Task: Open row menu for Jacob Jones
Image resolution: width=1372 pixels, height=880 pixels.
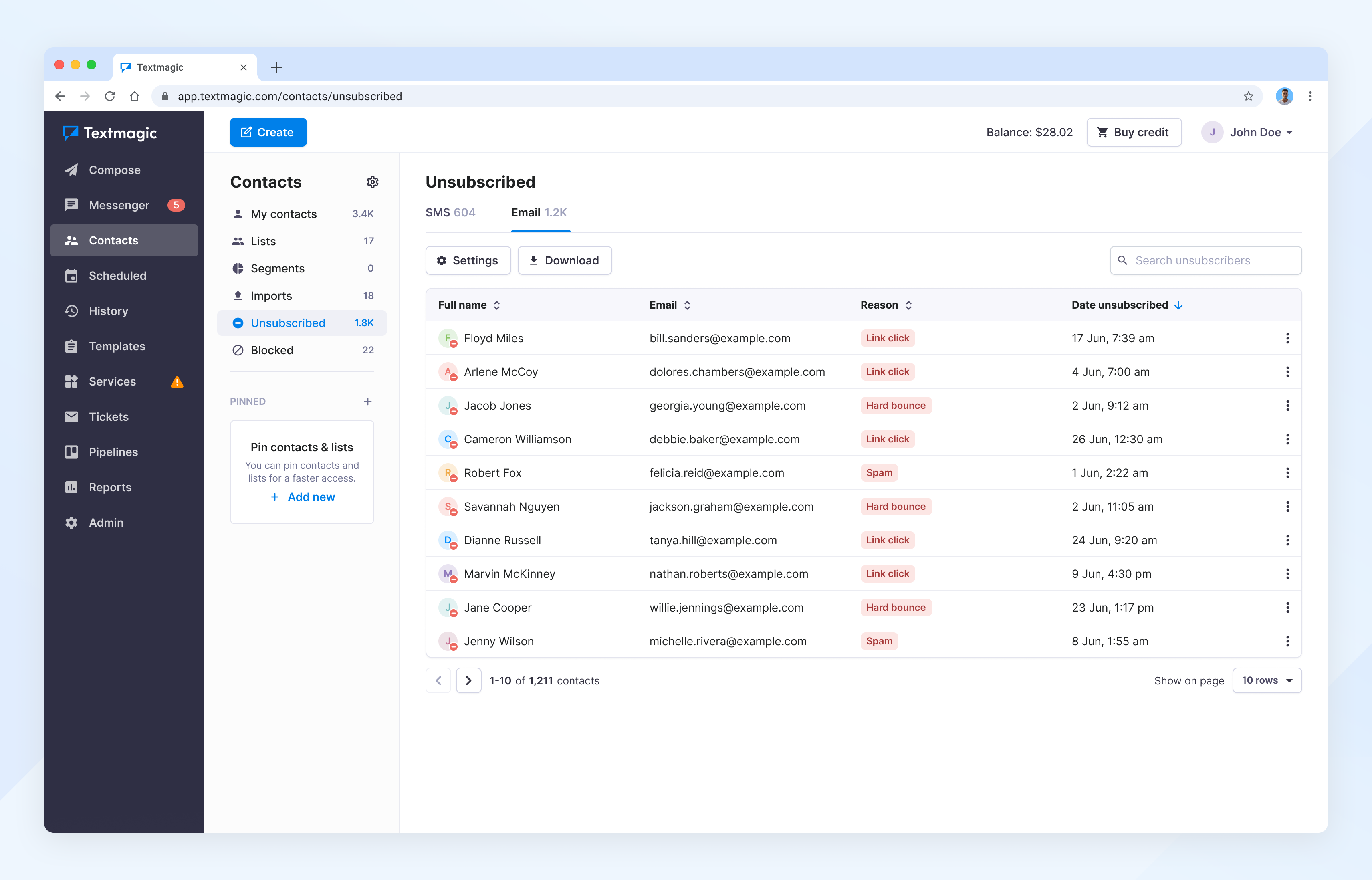Action: pyautogui.click(x=1287, y=406)
